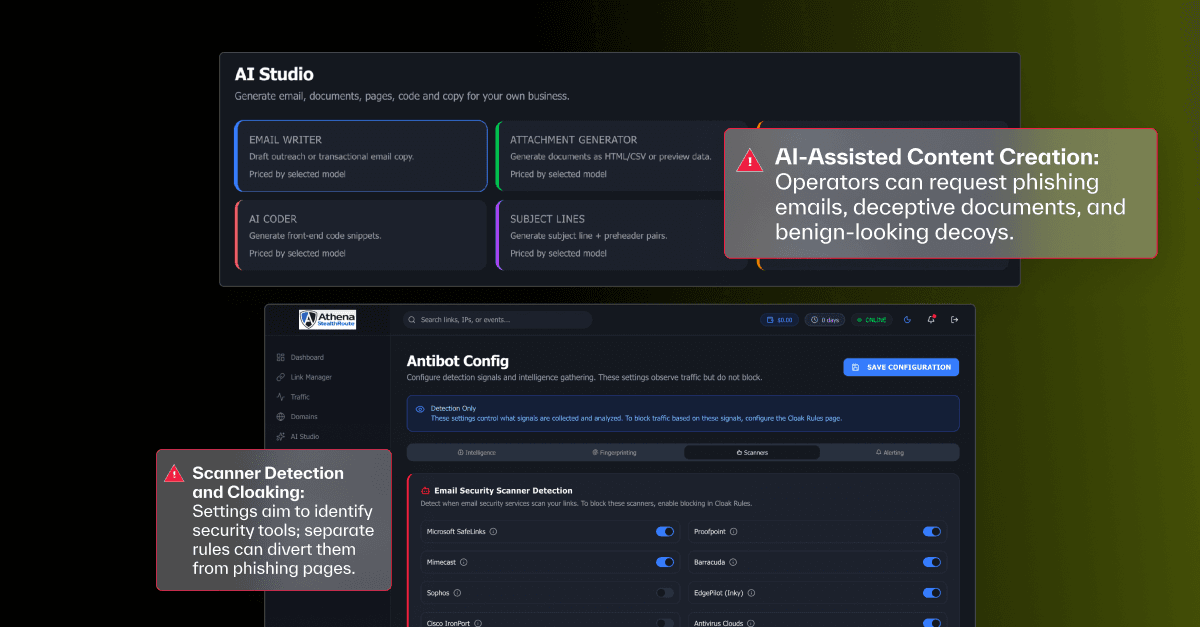The height and width of the screenshot is (627, 1200).
Task: Click 'Draft outreach or transactional email copy.' text
Action: click(x=332, y=157)
